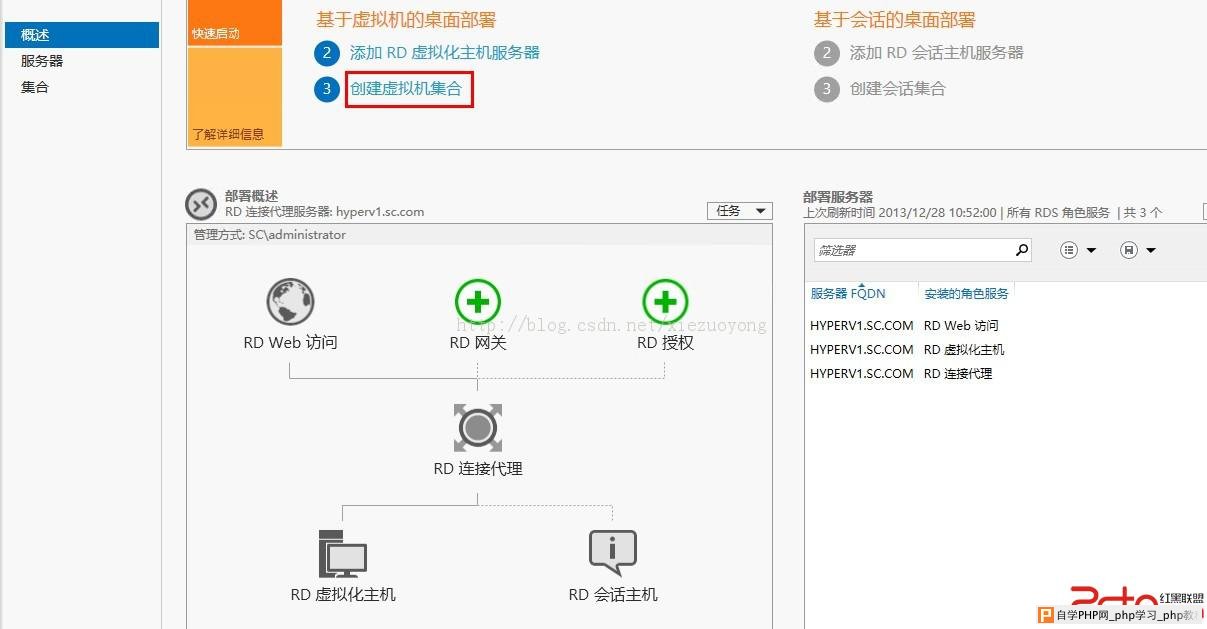1207x629 pixels.
Task: Select 概述 in the left navigation
Action: pyautogui.click(x=82, y=35)
